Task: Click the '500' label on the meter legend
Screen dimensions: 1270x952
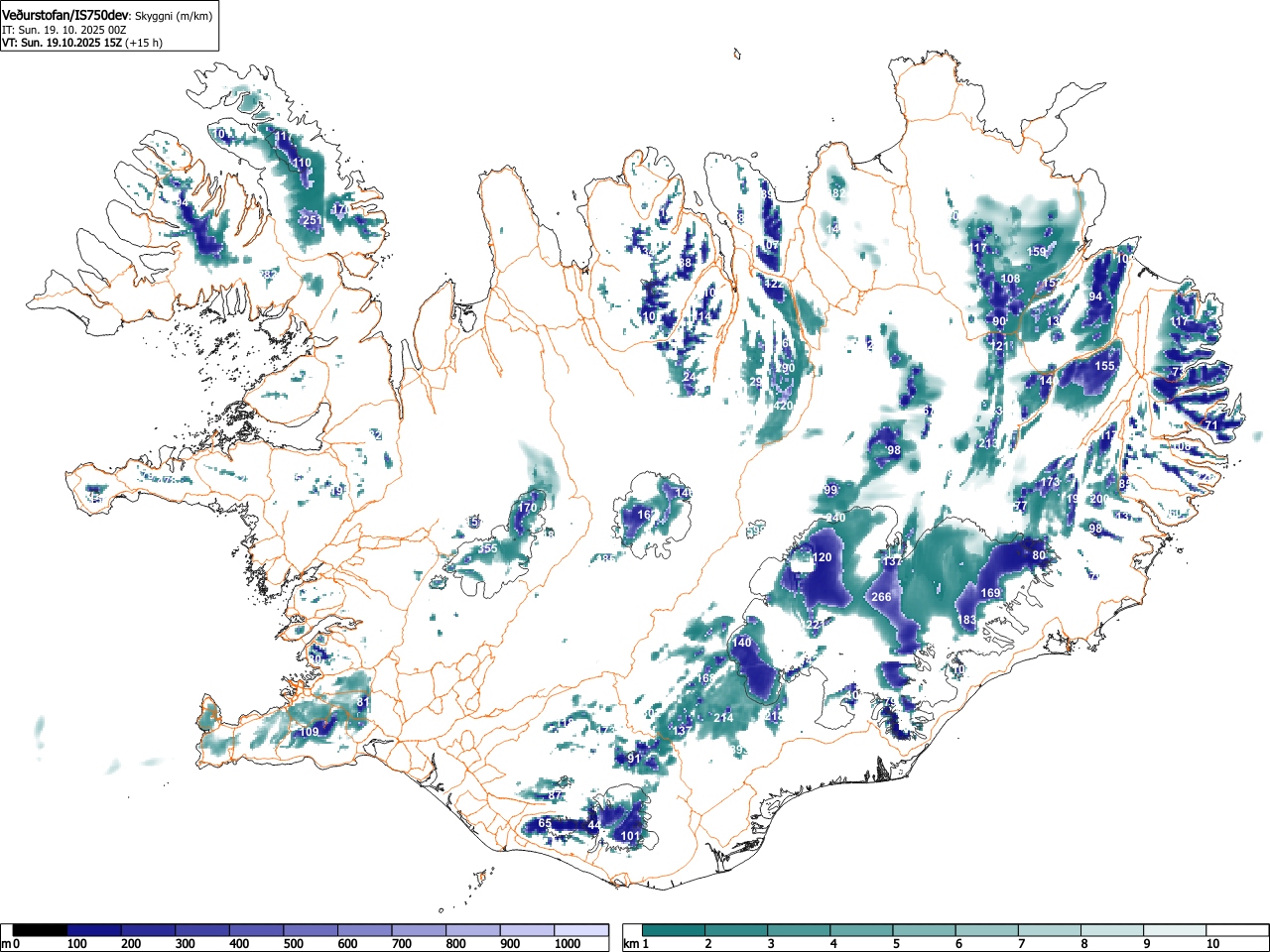Action: point(294,944)
